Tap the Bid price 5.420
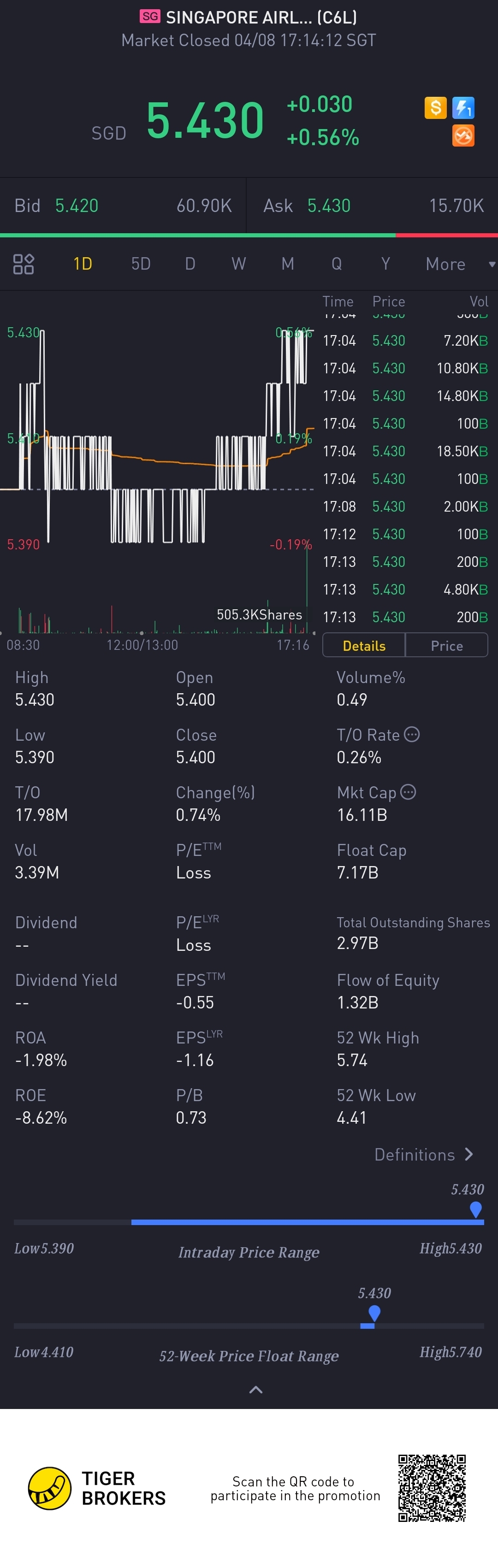498x1568 pixels. tap(77, 206)
